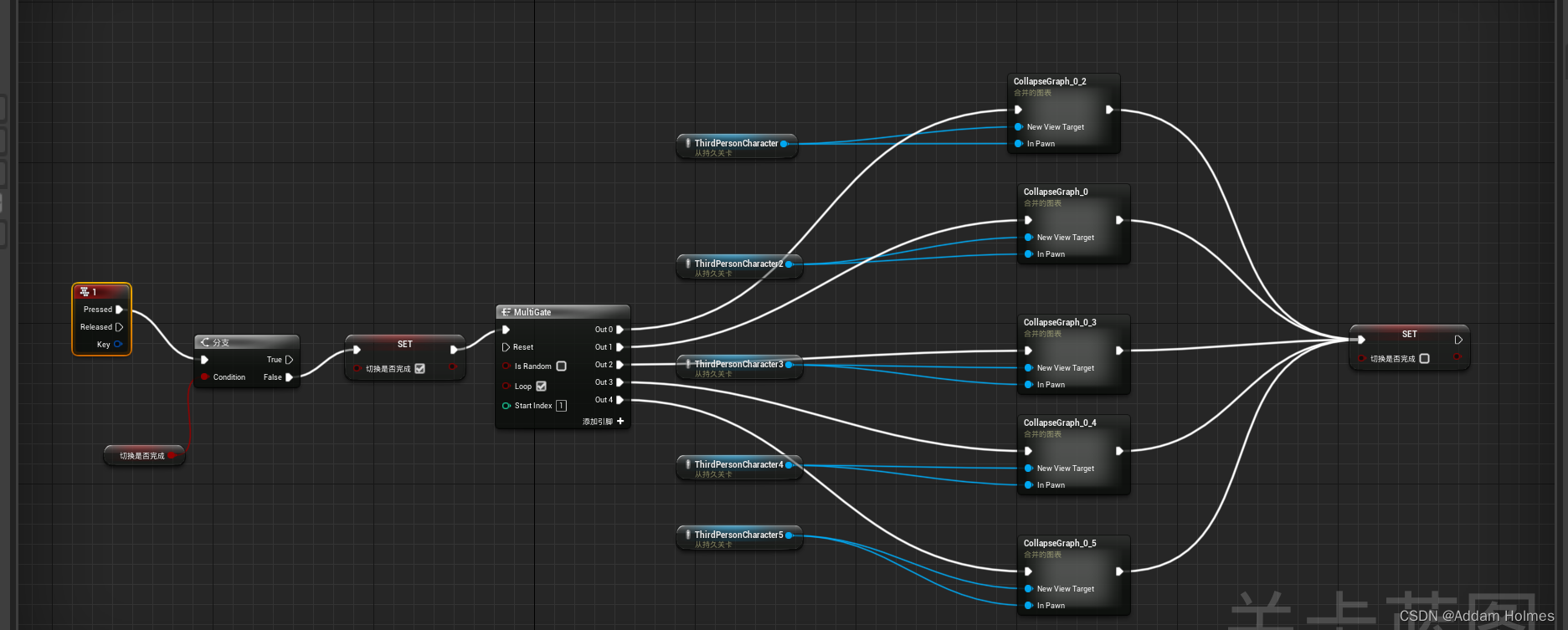Click execution output pin of CollapseGraph_0_2
Image resolution: width=1568 pixels, height=630 pixels.
[1109, 110]
